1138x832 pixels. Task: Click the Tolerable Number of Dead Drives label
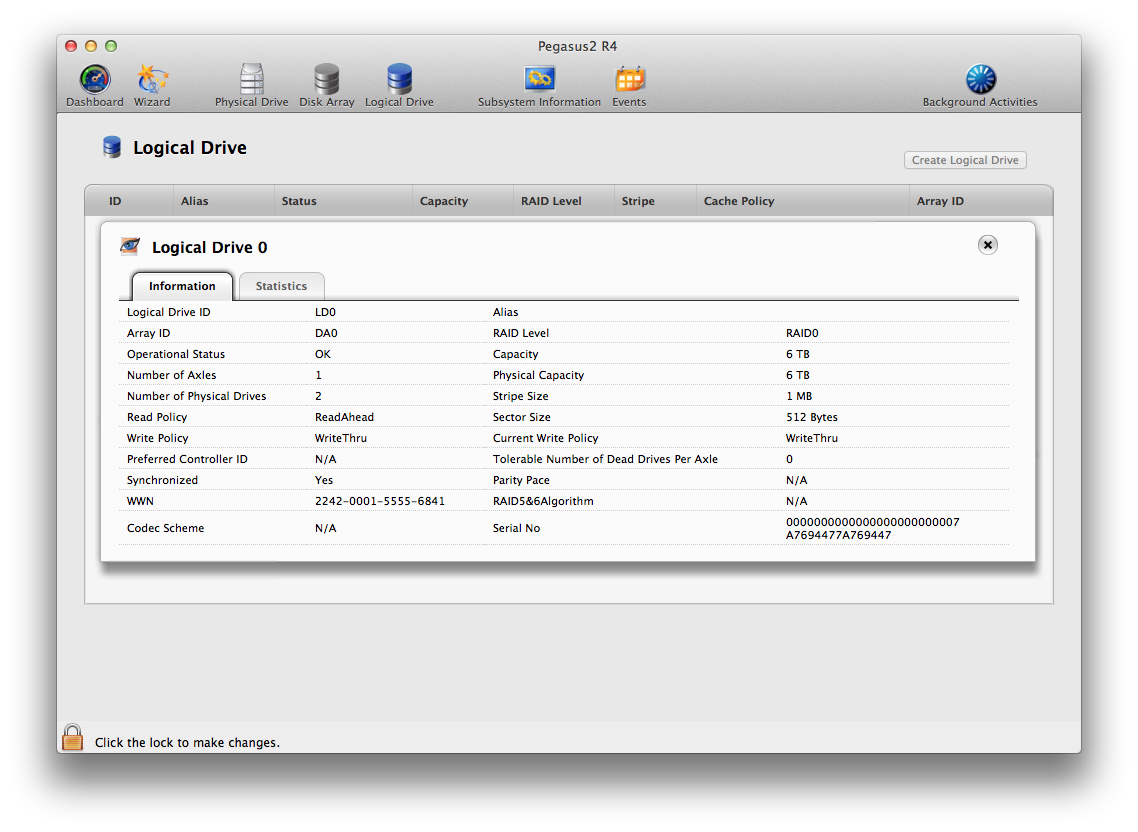click(x=605, y=460)
